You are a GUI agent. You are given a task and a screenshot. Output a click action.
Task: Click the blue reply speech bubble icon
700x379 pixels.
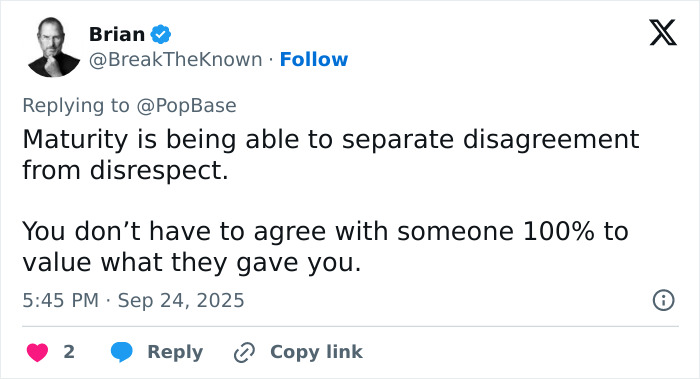pyautogui.click(x=121, y=352)
